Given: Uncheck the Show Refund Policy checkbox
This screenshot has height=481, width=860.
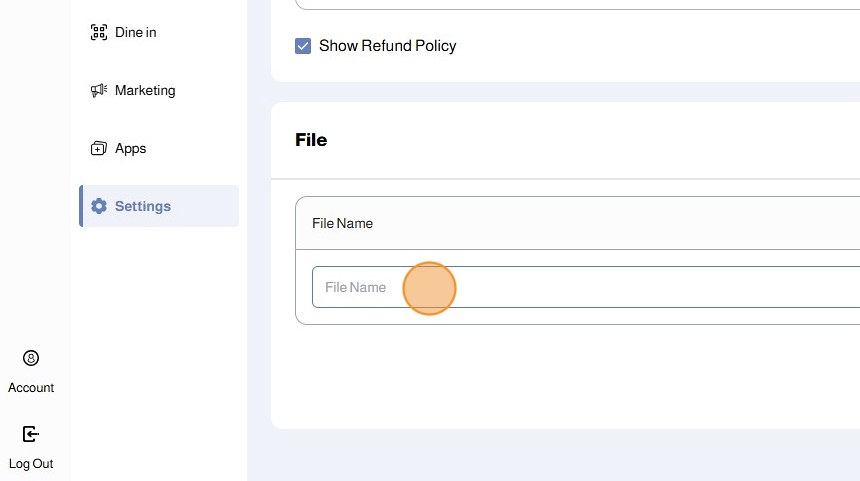Looking at the screenshot, I should pos(303,46).
